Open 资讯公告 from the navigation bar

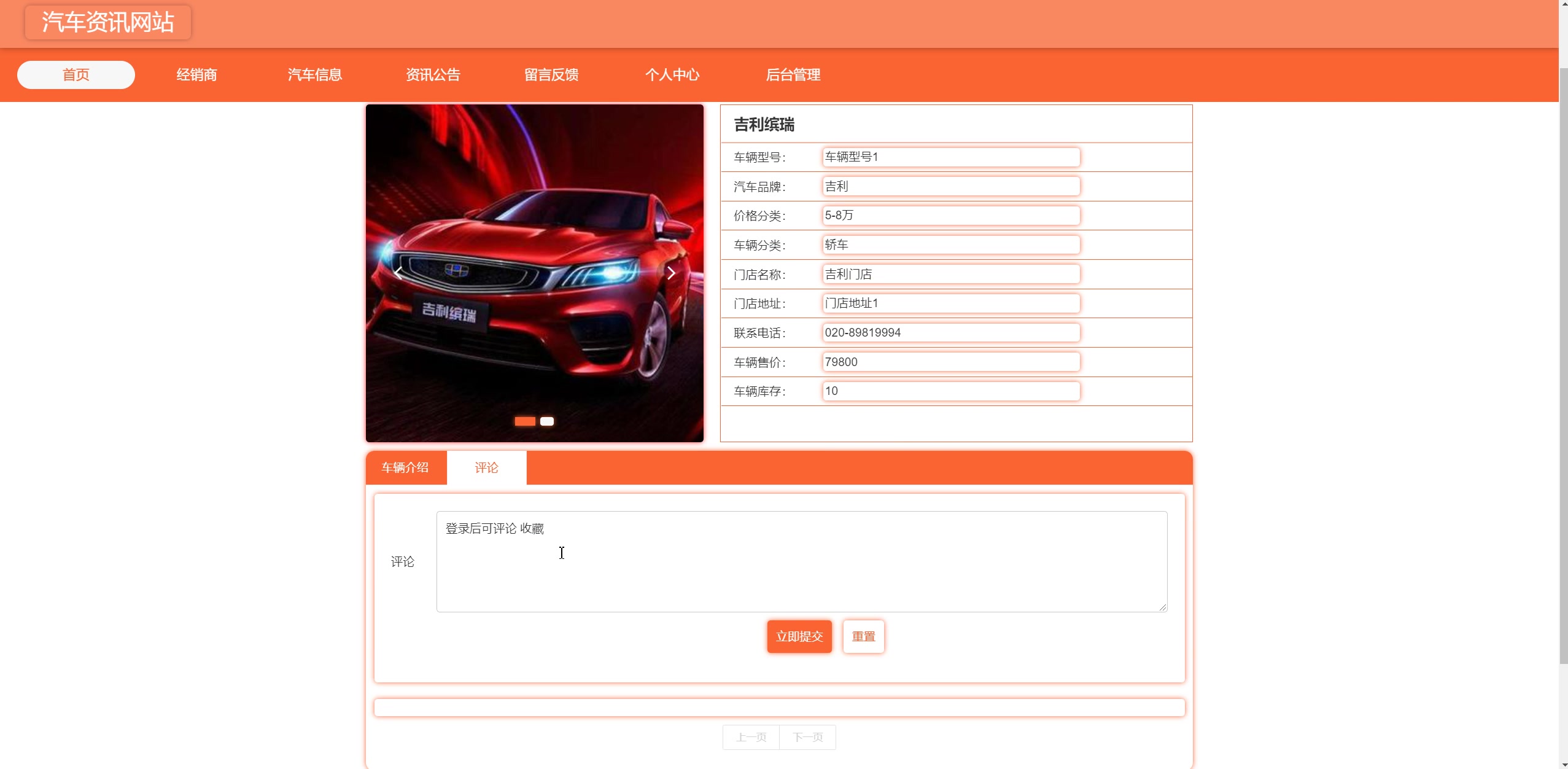pyautogui.click(x=433, y=75)
